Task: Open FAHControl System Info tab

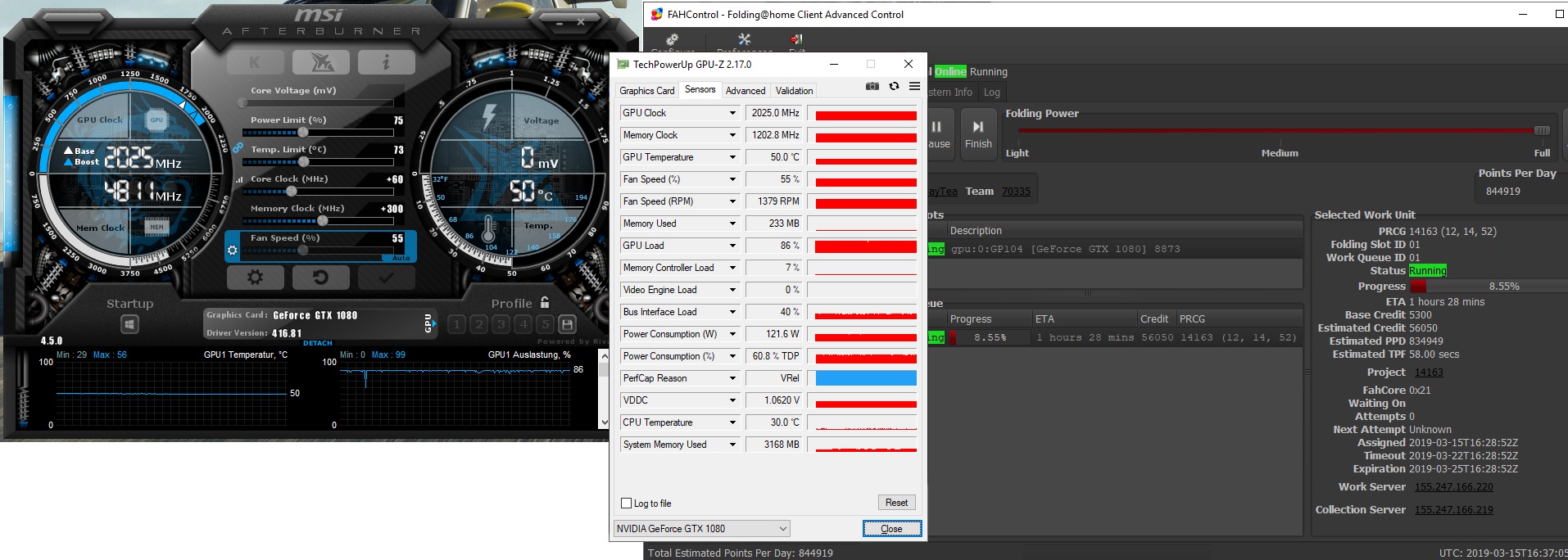Action: [952, 93]
